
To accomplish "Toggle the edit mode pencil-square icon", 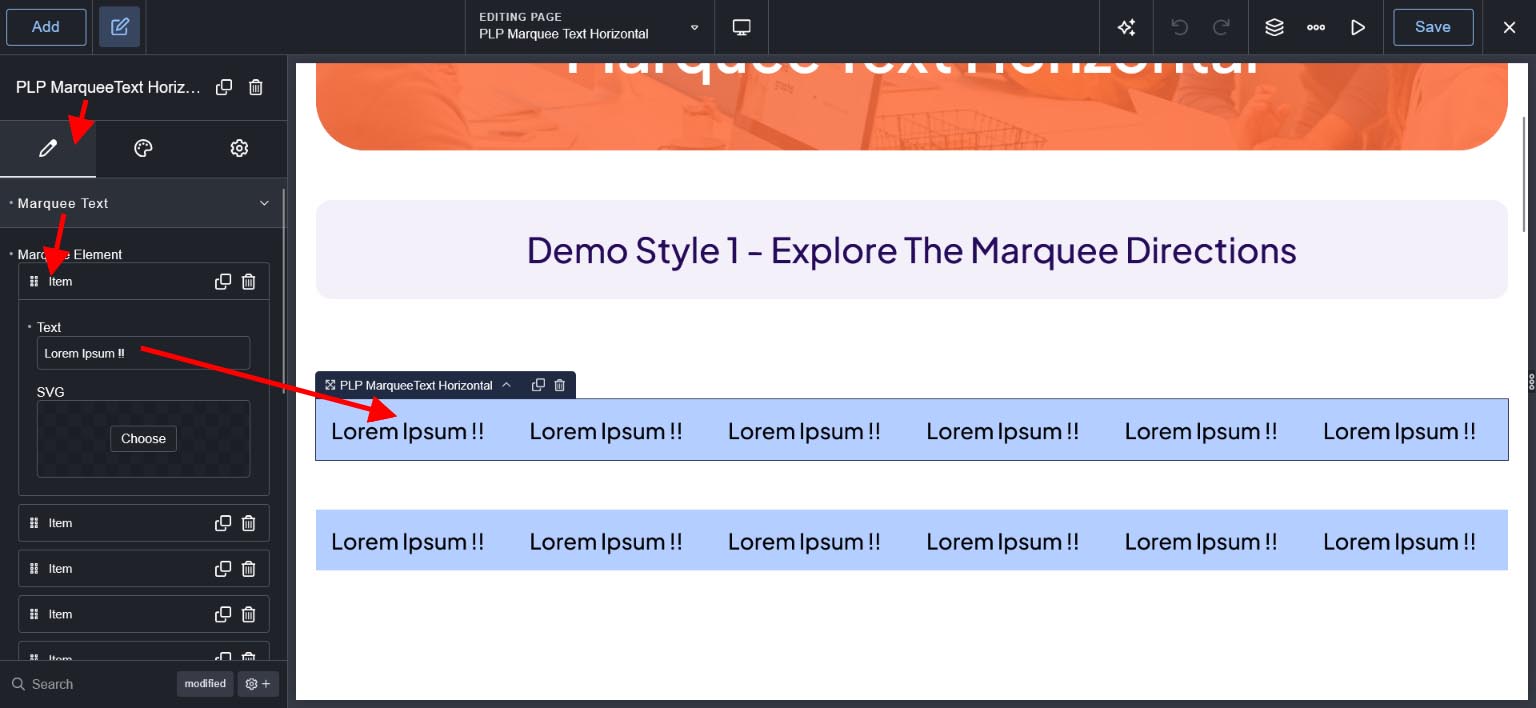I will 120,27.
